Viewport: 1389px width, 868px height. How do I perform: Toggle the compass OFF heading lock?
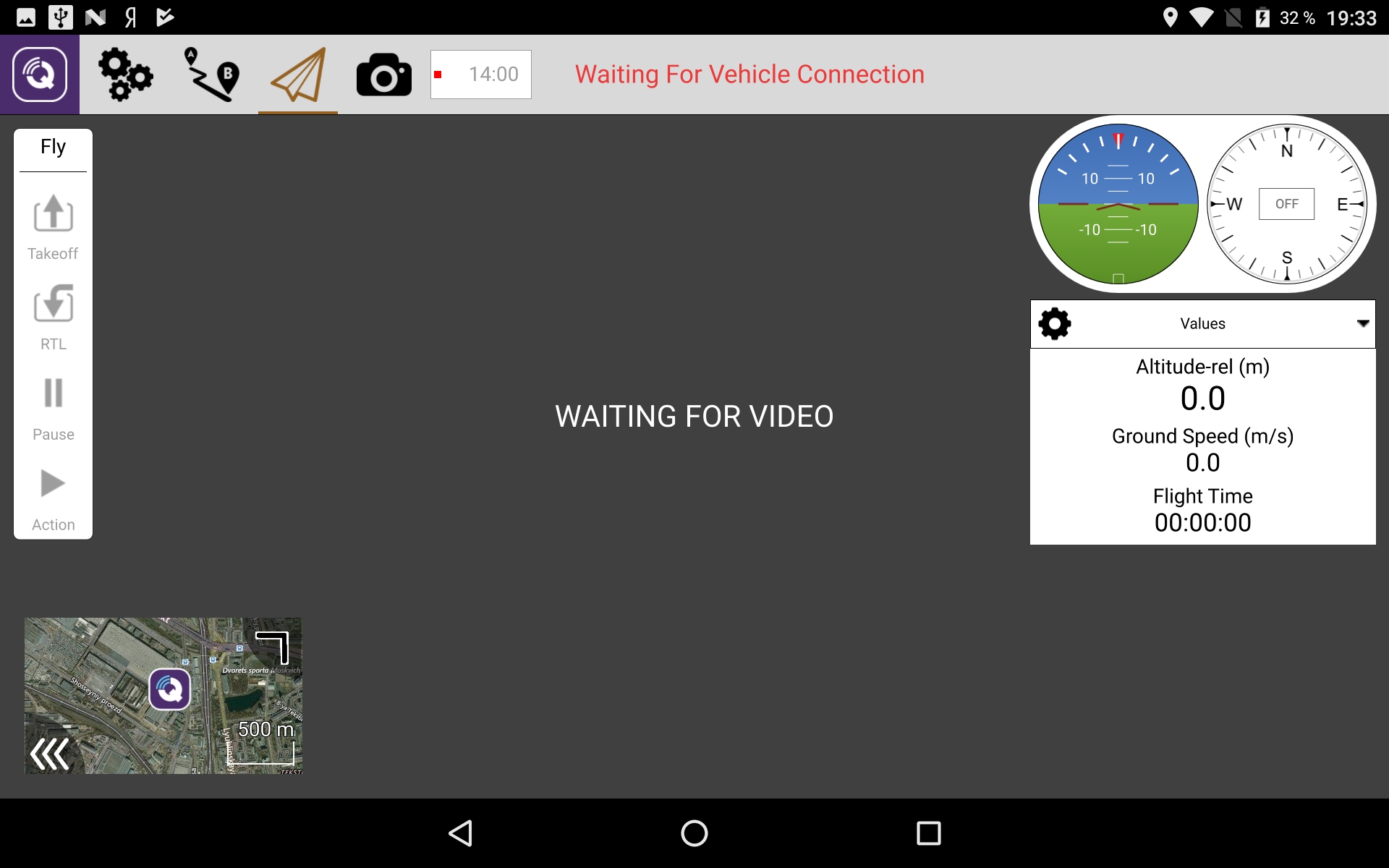click(1286, 204)
